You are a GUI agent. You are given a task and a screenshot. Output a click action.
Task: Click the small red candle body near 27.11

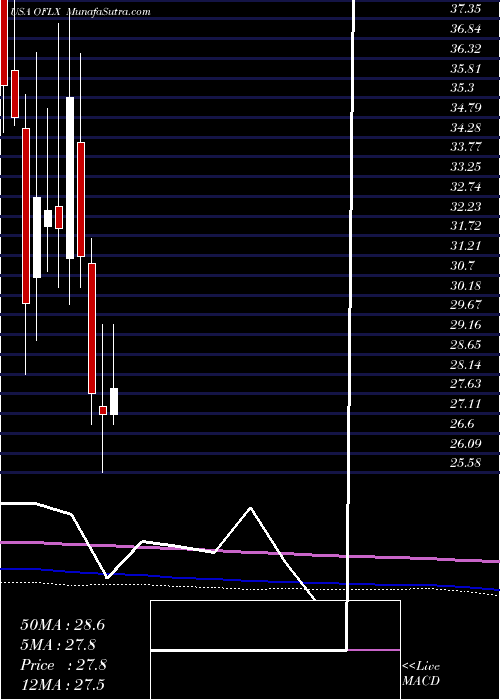(x=103, y=411)
